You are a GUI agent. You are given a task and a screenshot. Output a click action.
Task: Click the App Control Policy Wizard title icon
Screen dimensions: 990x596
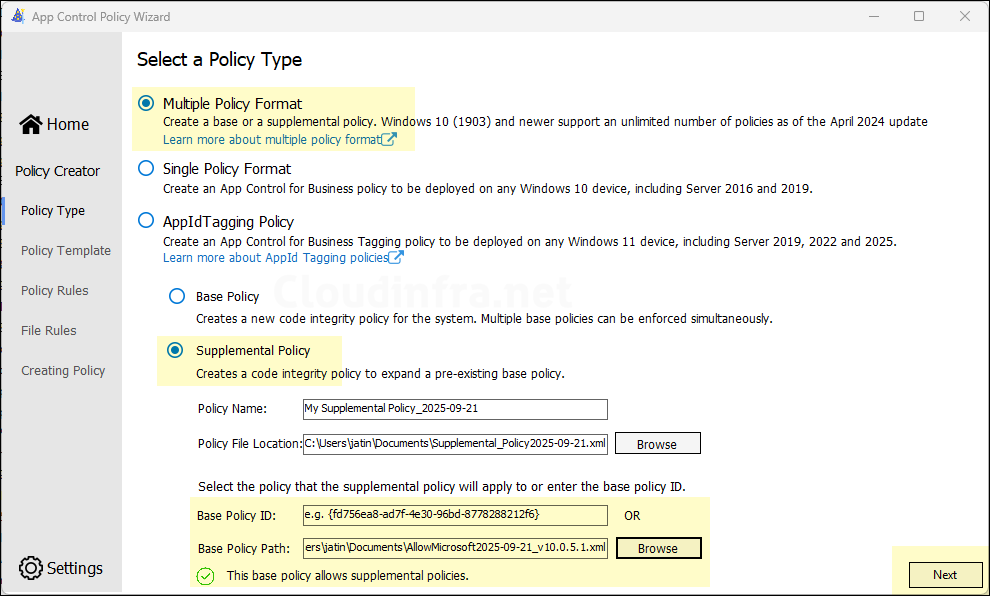tap(17, 16)
